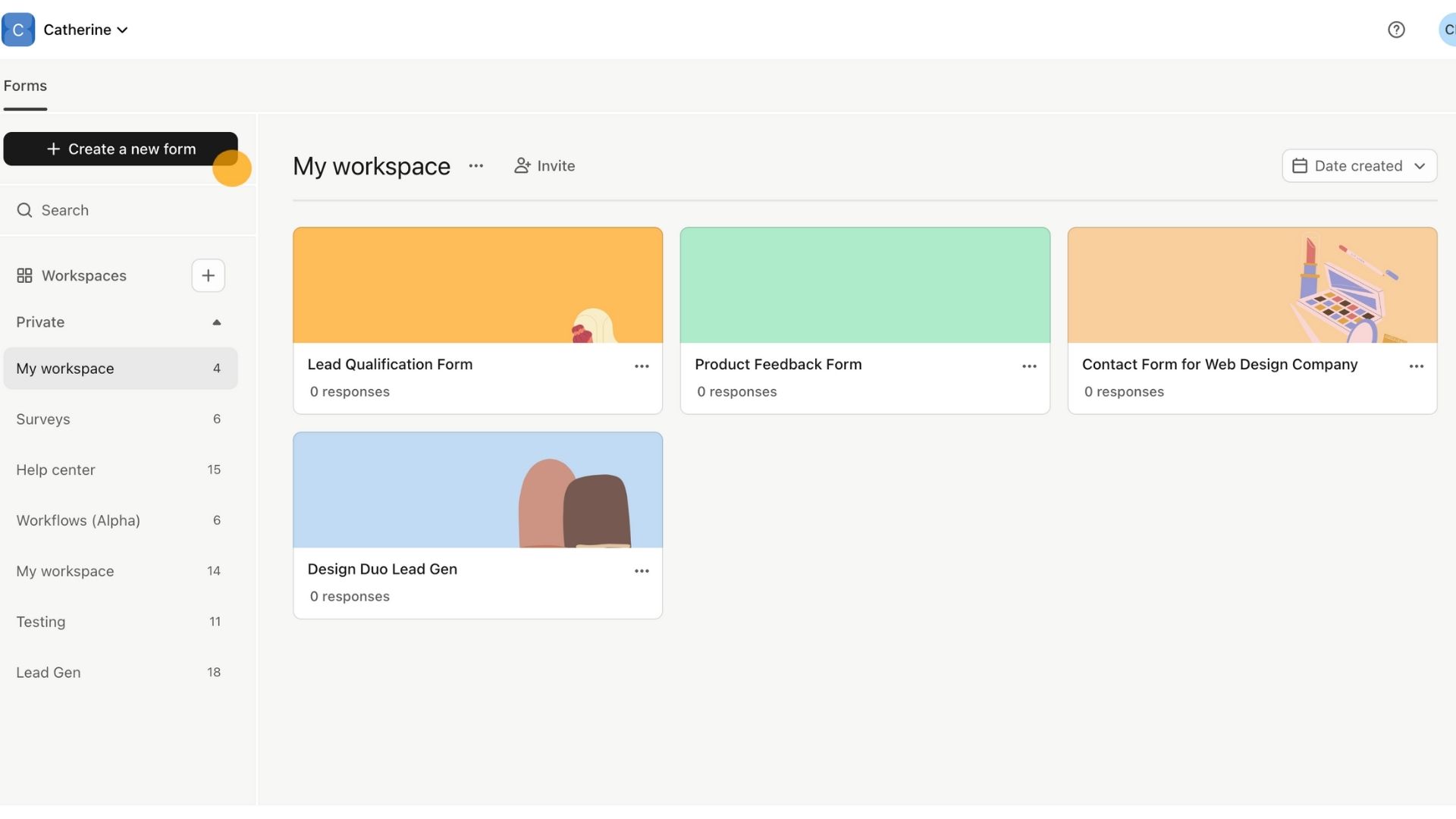Expand the Catherine account dropdown
The image size is (1456, 819).
(x=85, y=30)
